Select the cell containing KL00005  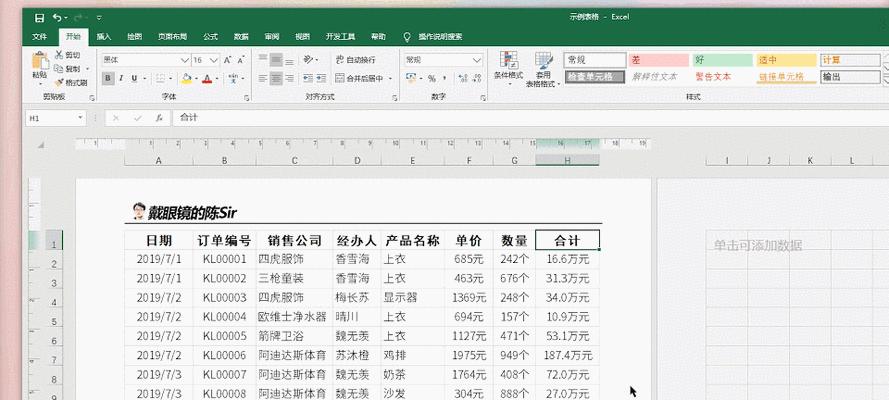pyautogui.click(x=225, y=337)
